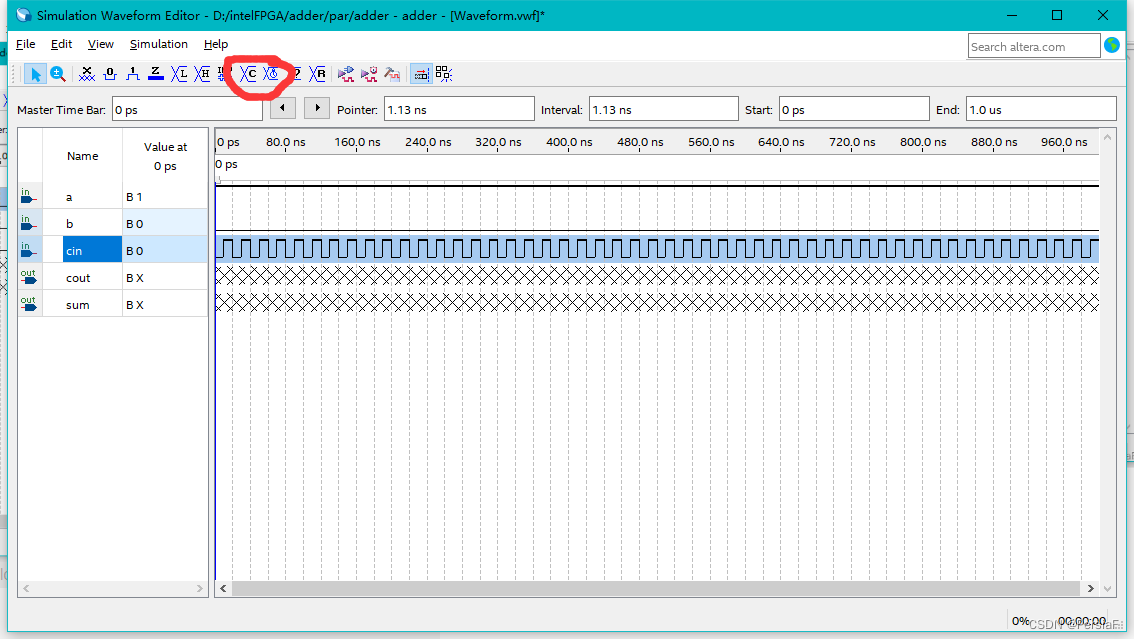
Task: Click the 480.0 ns ruler mark
Action: pyautogui.click(x=640, y=142)
